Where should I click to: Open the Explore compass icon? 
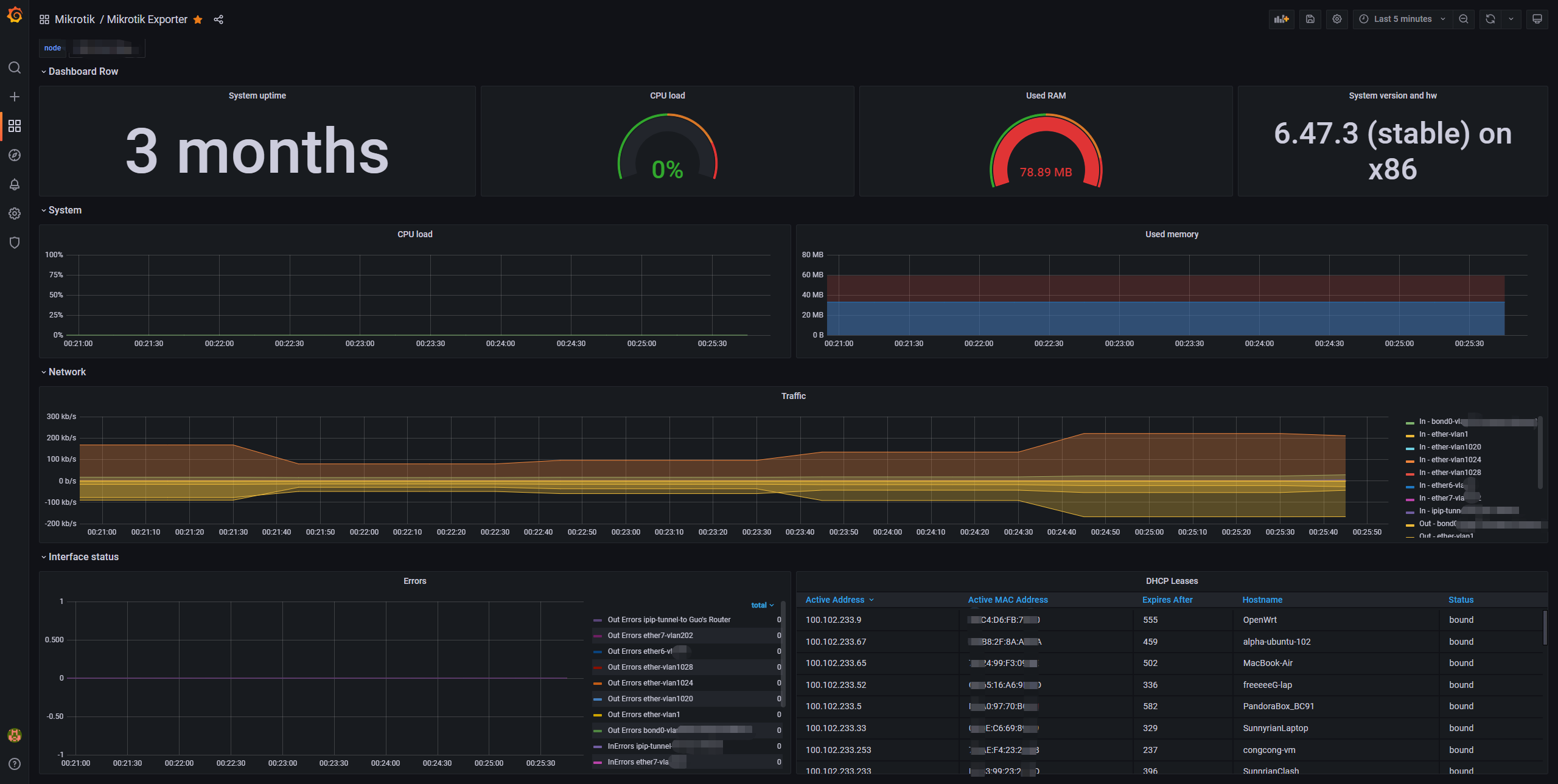15,155
